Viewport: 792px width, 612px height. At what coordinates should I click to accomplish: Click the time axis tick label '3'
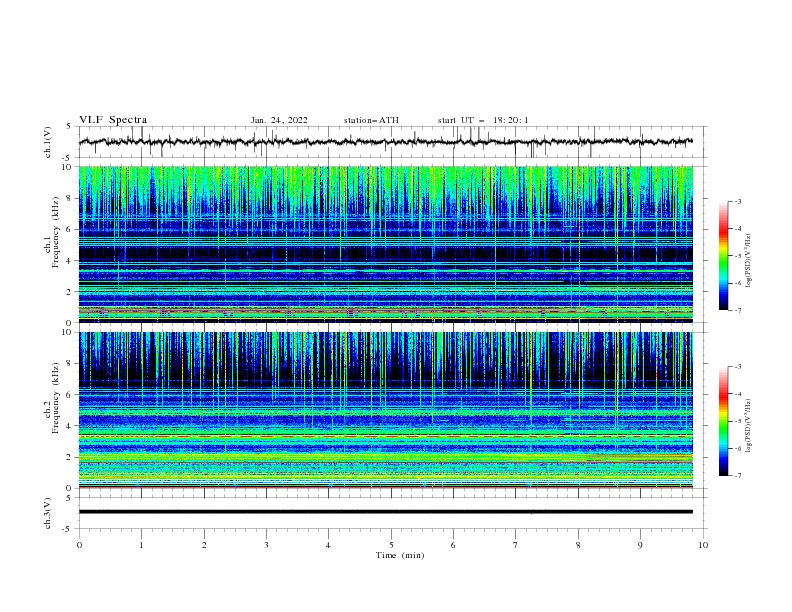pyautogui.click(x=266, y=545)
